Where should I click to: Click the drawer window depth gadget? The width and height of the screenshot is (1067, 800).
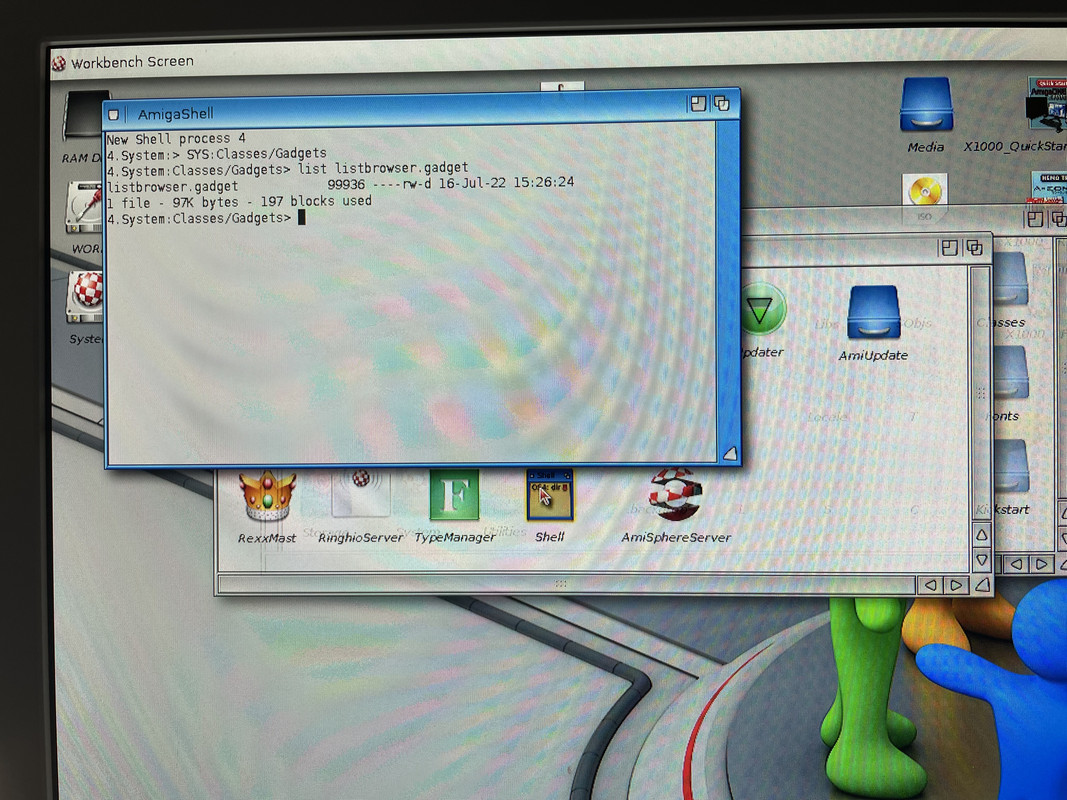[x=974, y=248]
